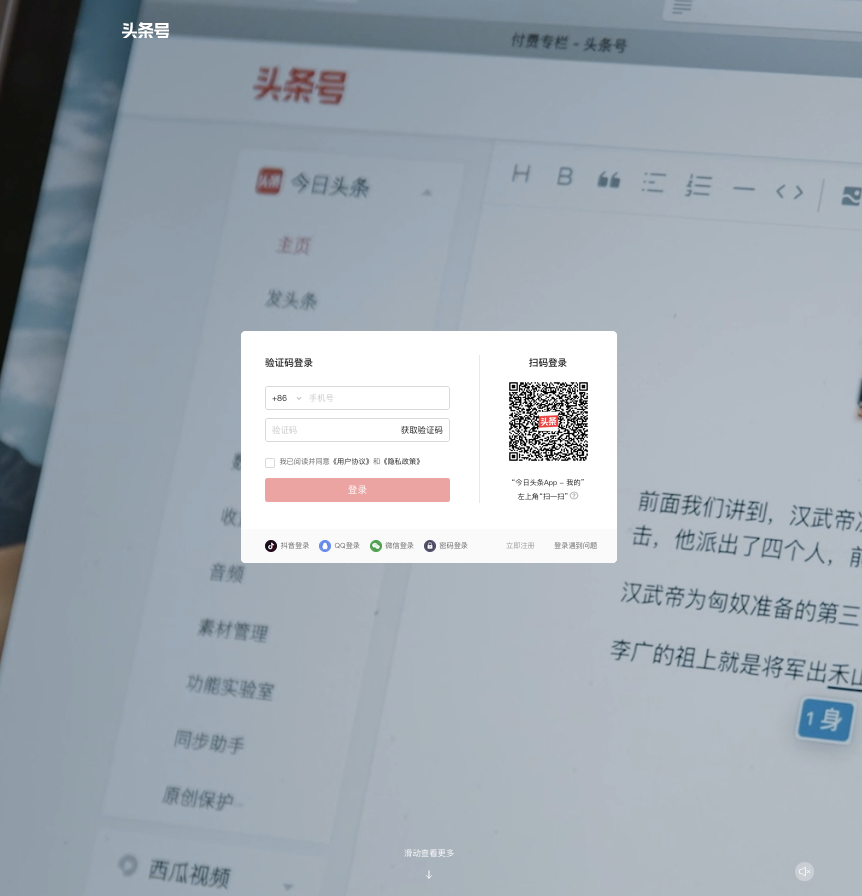Choose QQ登录 with the QQ icon

[340, 546]
